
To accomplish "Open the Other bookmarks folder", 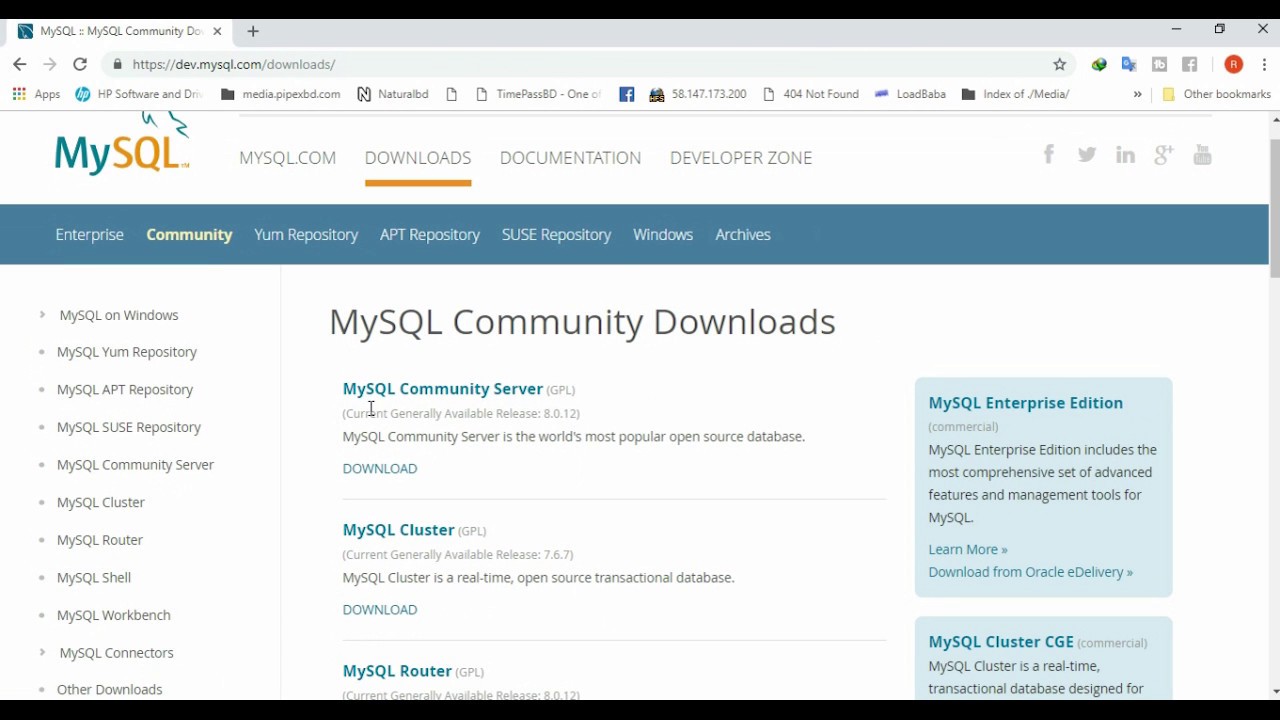I will (x=1216, y=94).
